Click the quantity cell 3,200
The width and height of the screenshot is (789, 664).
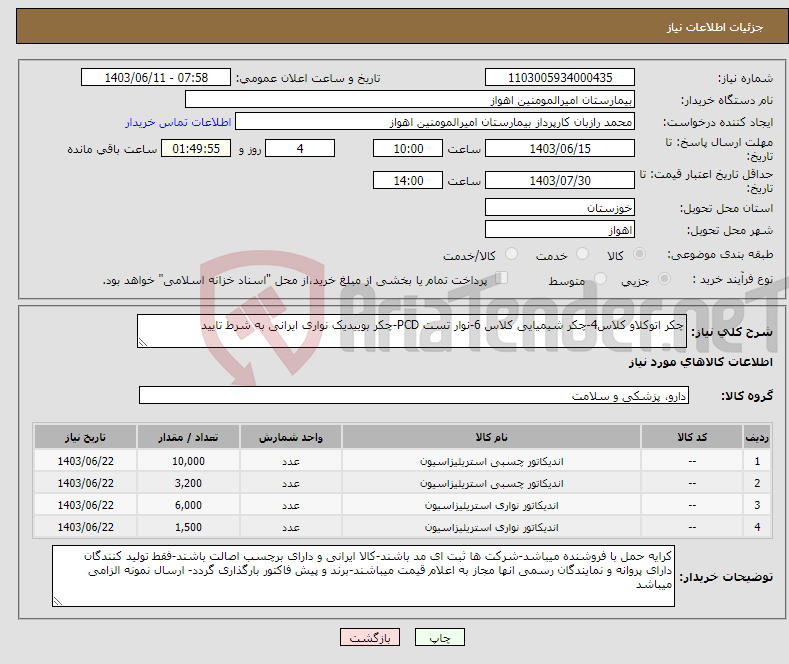(188, 483)
